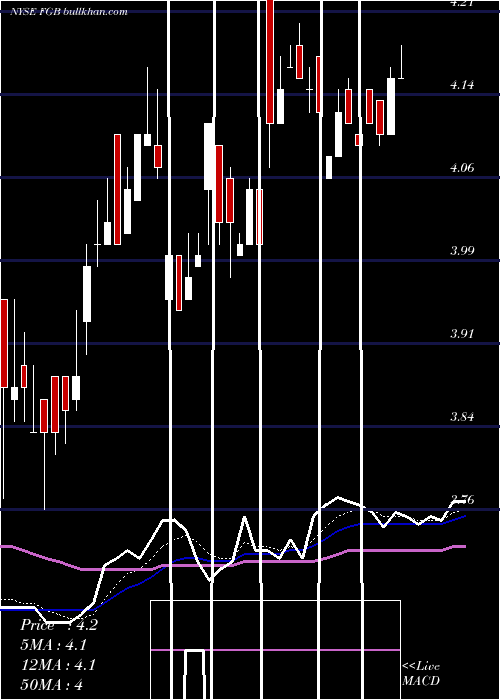This screenshot has height=700, width=500.
Task: Click the 3.84 price axis label
Action: [462, 417]
